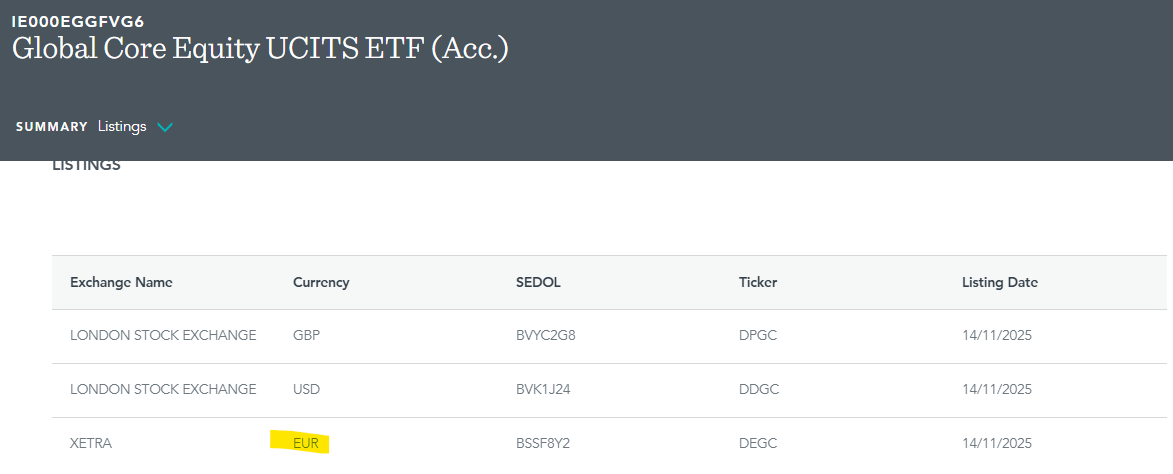Click the Listing Date column header
The height and width of the screenshot is (474, 1173).
tap(1000, 283)
